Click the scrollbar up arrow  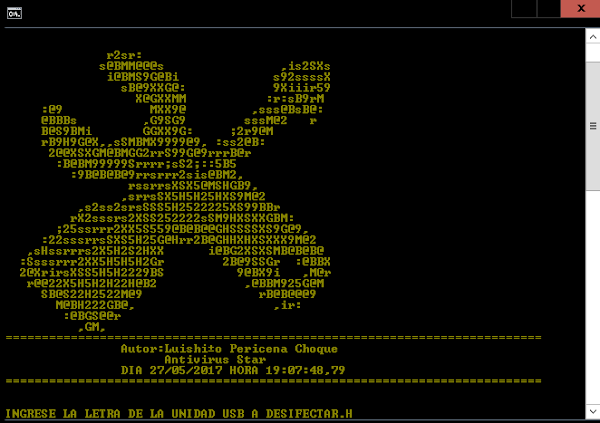point(593,37)
